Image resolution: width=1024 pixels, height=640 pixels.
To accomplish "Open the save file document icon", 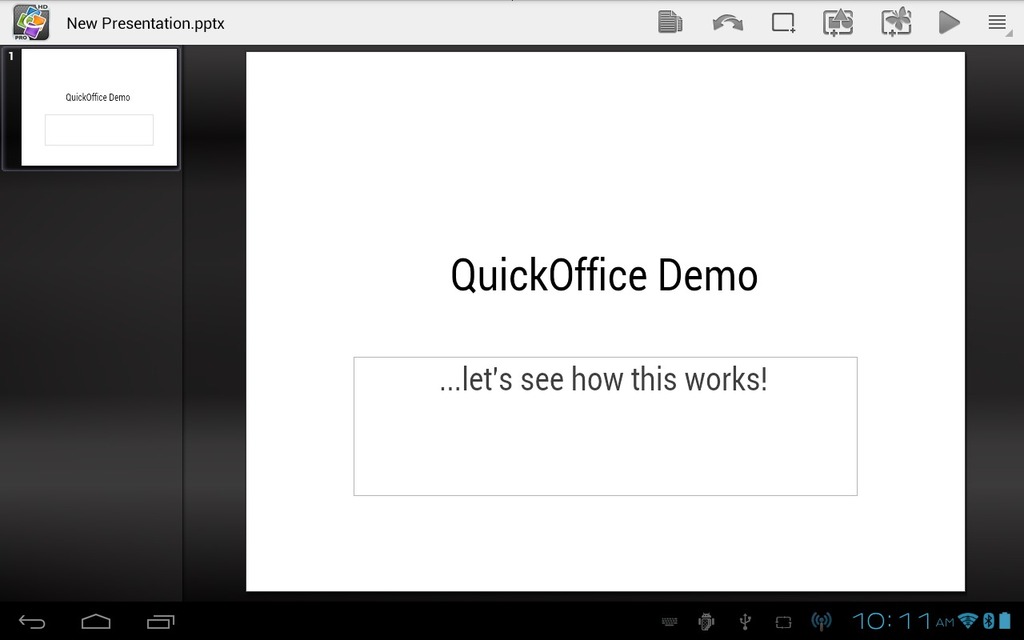I will tap(670, 22).
